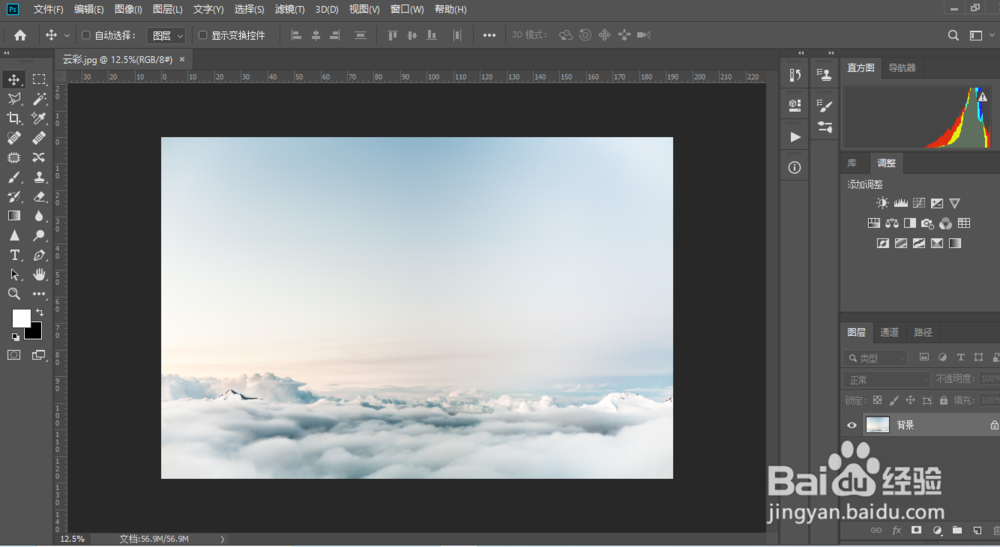Click the histogram warning triangle

pyautogui.click(x=982, y=97)
